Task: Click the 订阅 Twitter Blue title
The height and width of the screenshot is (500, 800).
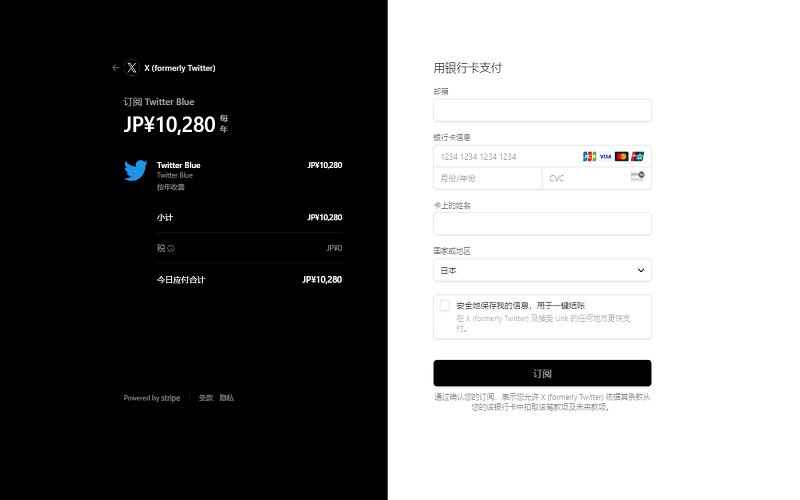Action: [159, 102]
